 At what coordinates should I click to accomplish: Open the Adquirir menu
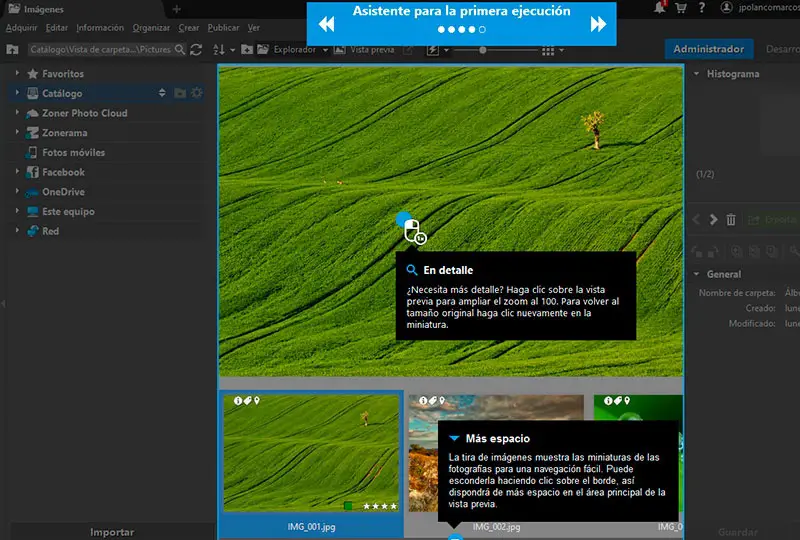point(21,28)
